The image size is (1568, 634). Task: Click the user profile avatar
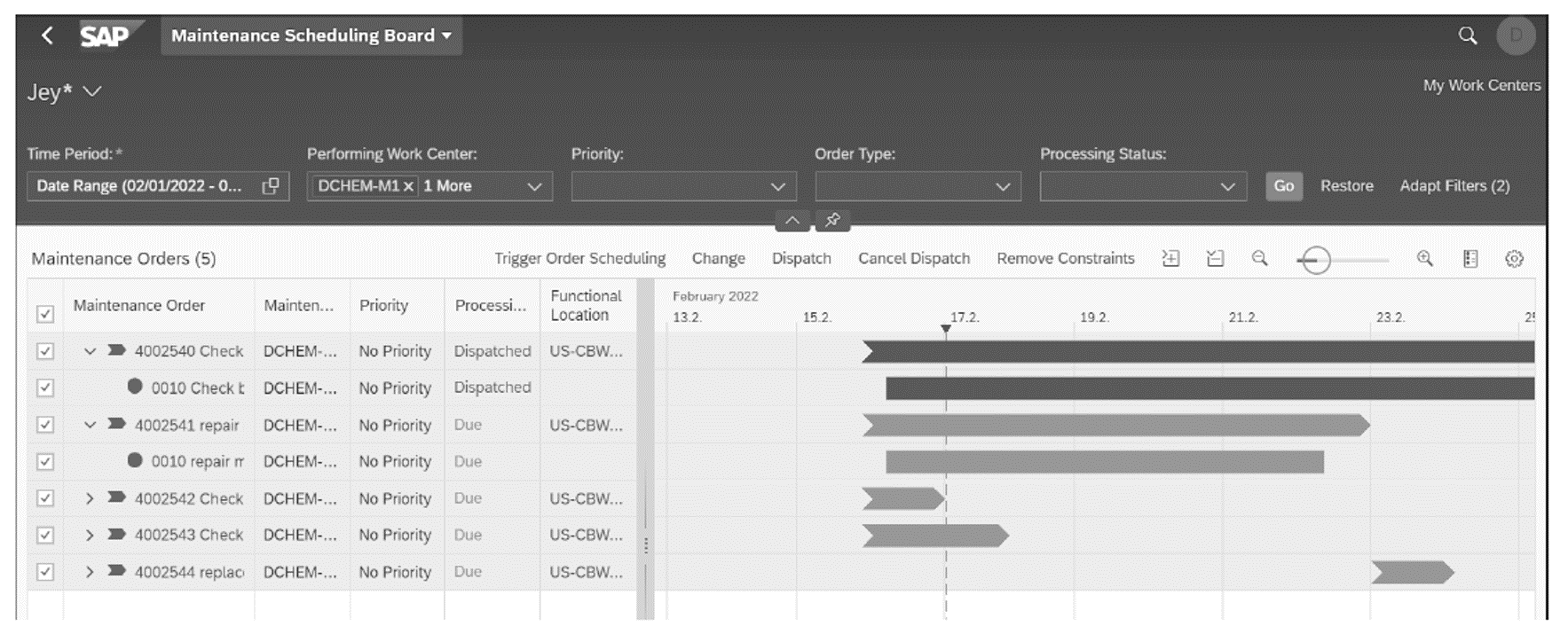(1518, 36)
